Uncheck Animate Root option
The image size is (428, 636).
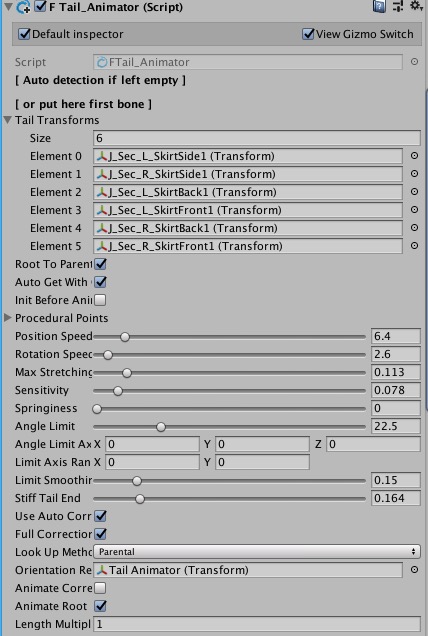tap(100, 606)
